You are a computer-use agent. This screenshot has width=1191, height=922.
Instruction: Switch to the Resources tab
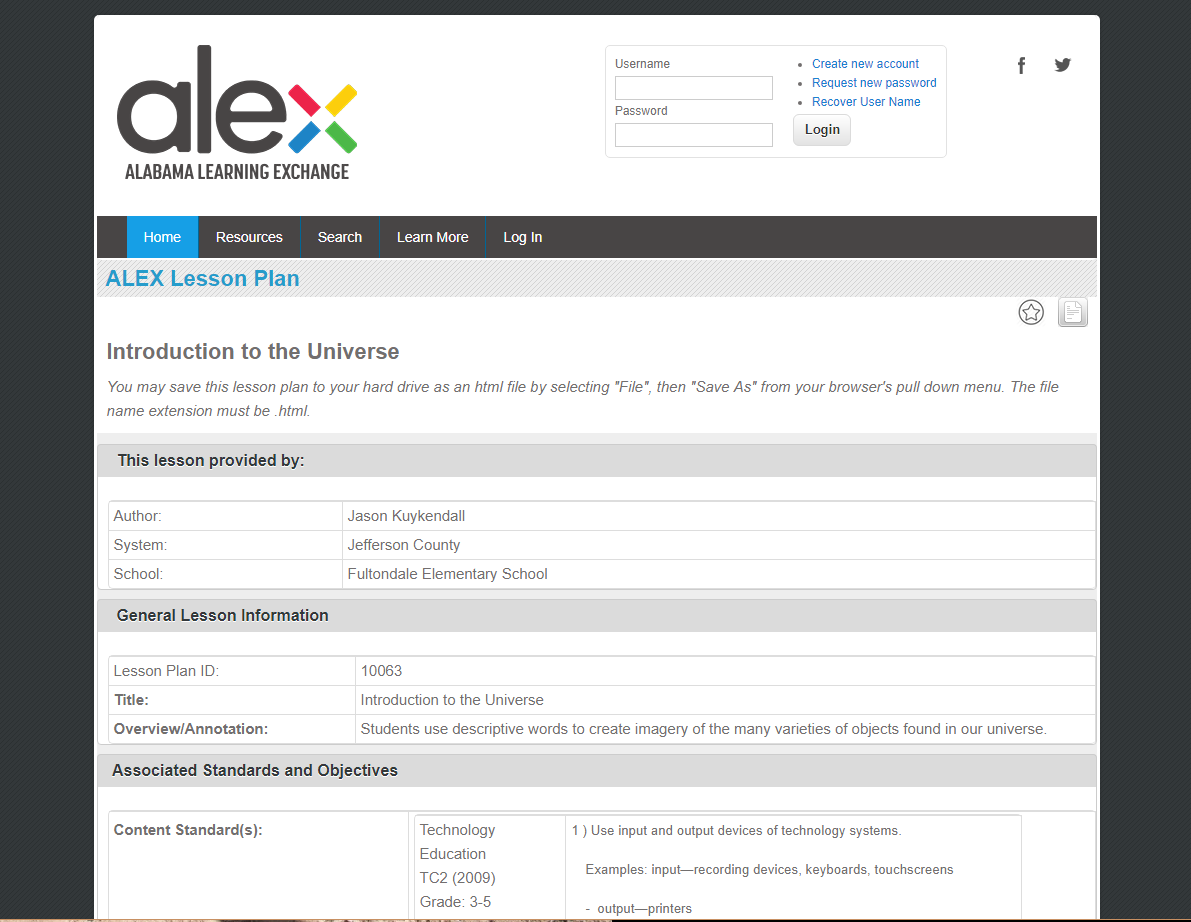[249, 237]
